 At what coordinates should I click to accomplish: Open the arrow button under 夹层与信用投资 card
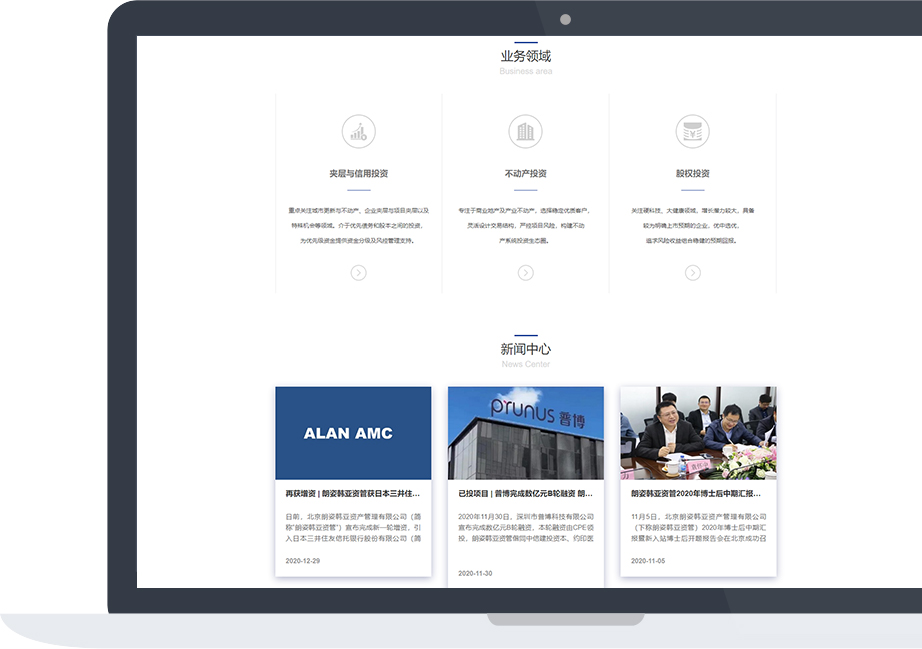pos(357,271)
